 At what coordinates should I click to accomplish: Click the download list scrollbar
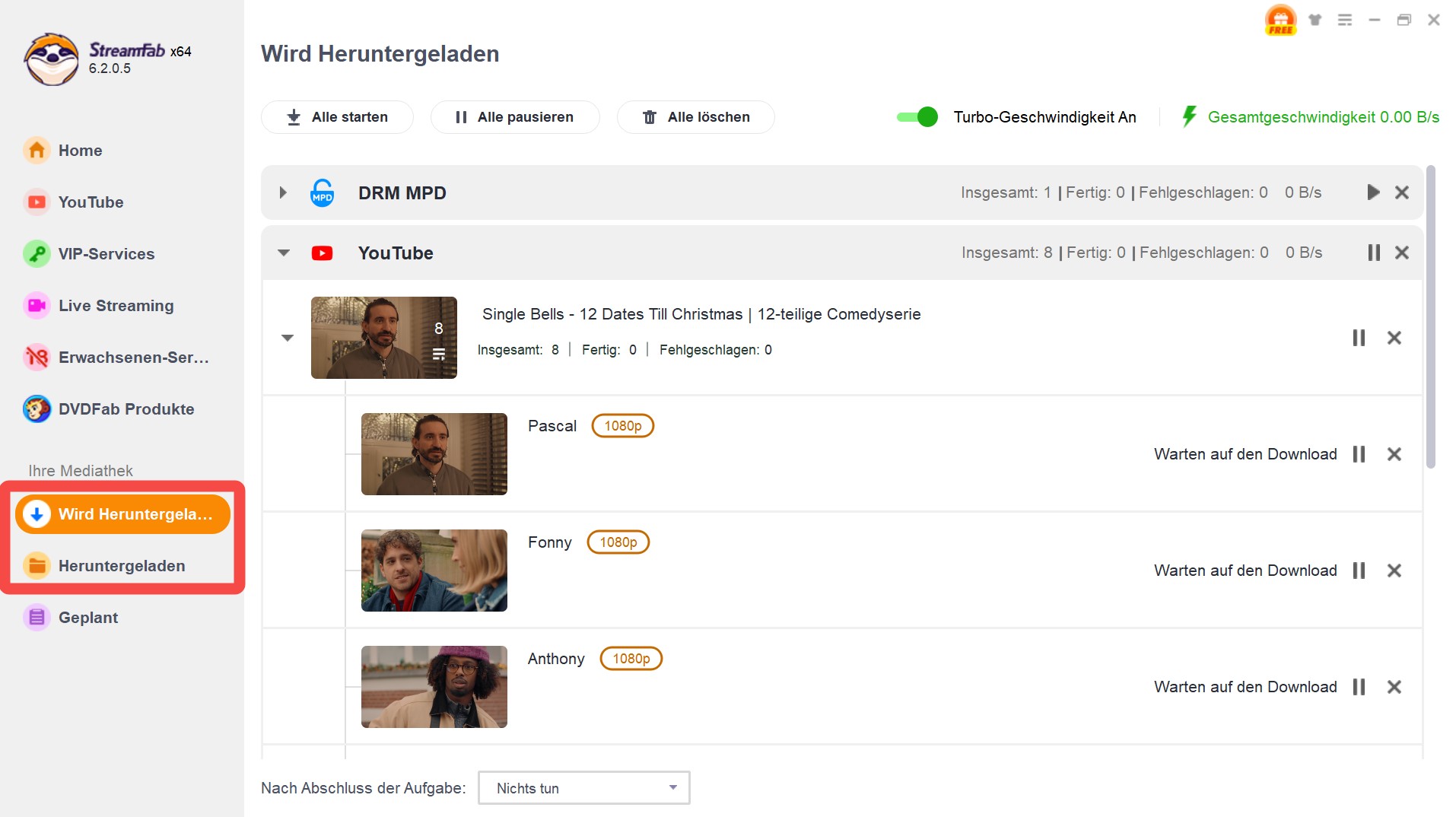[x=1431, y=317]
